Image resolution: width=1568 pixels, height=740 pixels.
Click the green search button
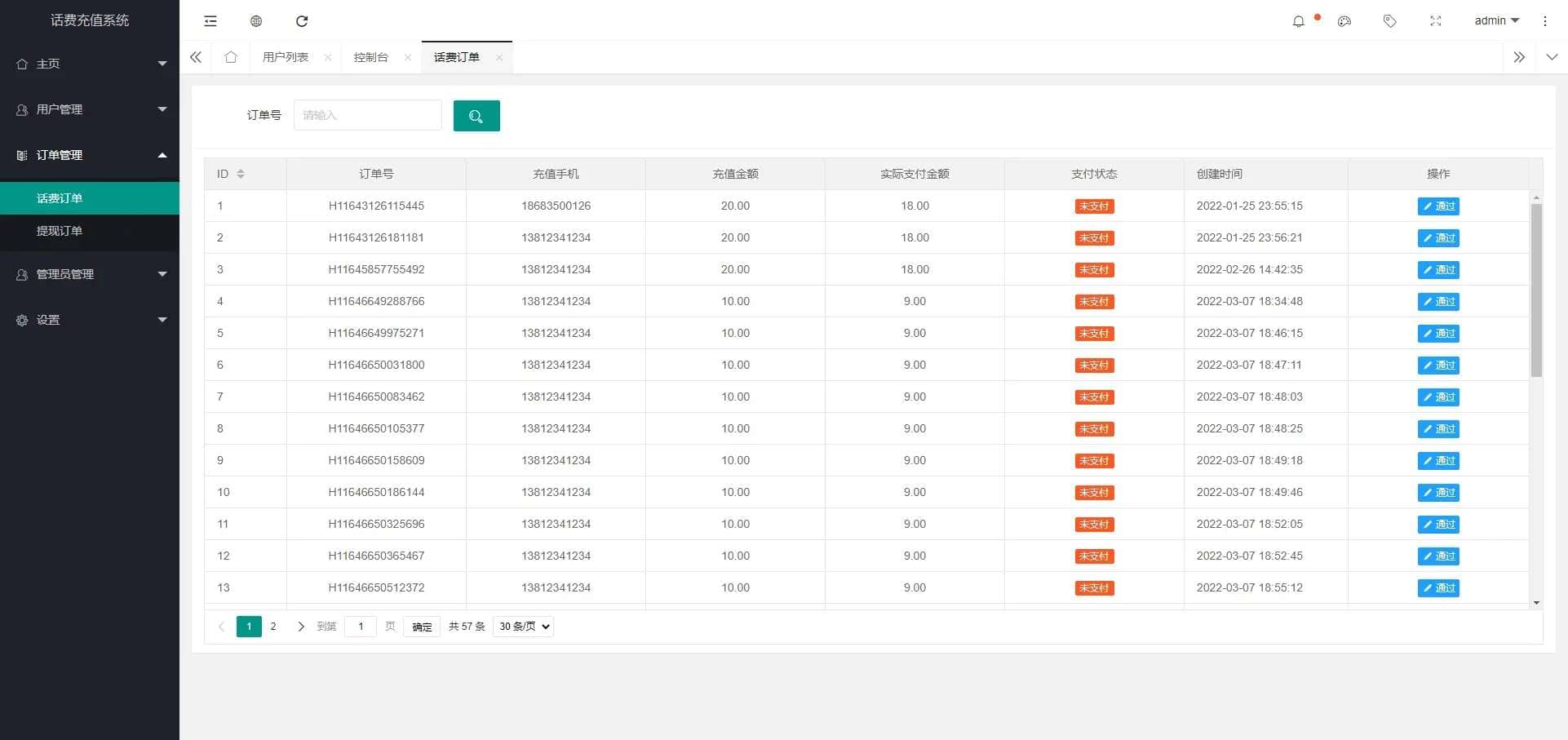pyautogui.click(x=476, y=116)
